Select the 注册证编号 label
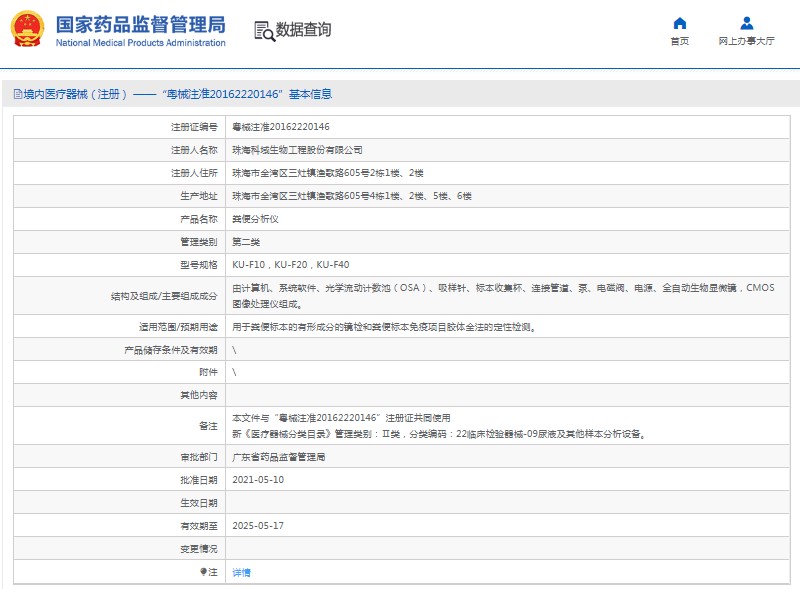The height and width of the screenshot is (589, 800). [x=194, y=127]
